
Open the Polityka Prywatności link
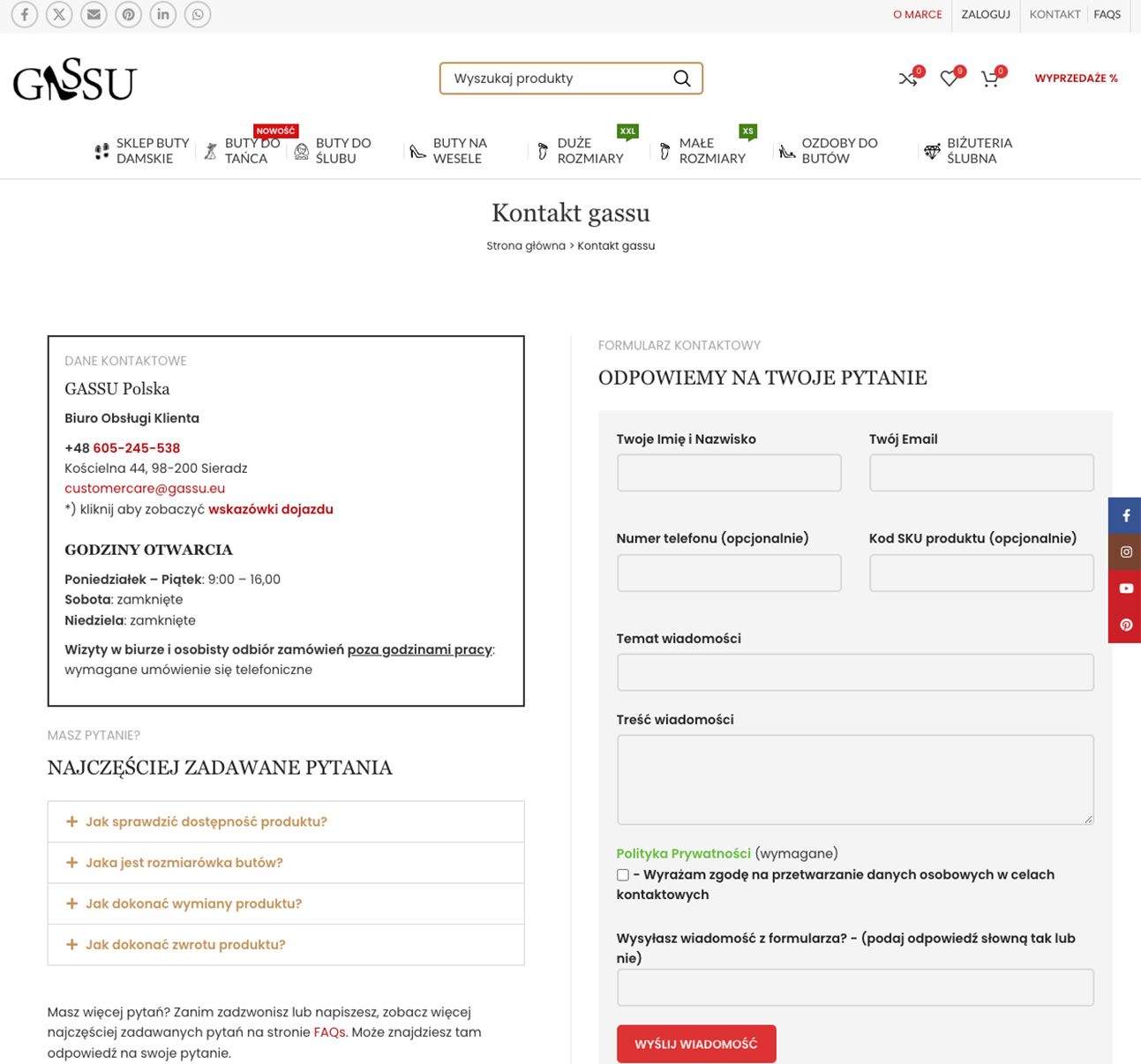click(x=684, y=854)
